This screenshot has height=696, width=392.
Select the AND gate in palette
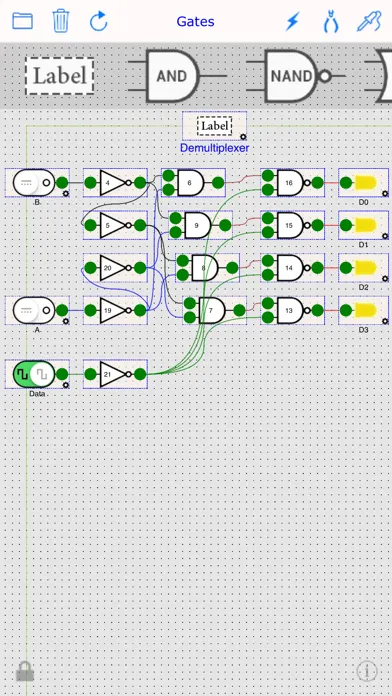(173, 76)
